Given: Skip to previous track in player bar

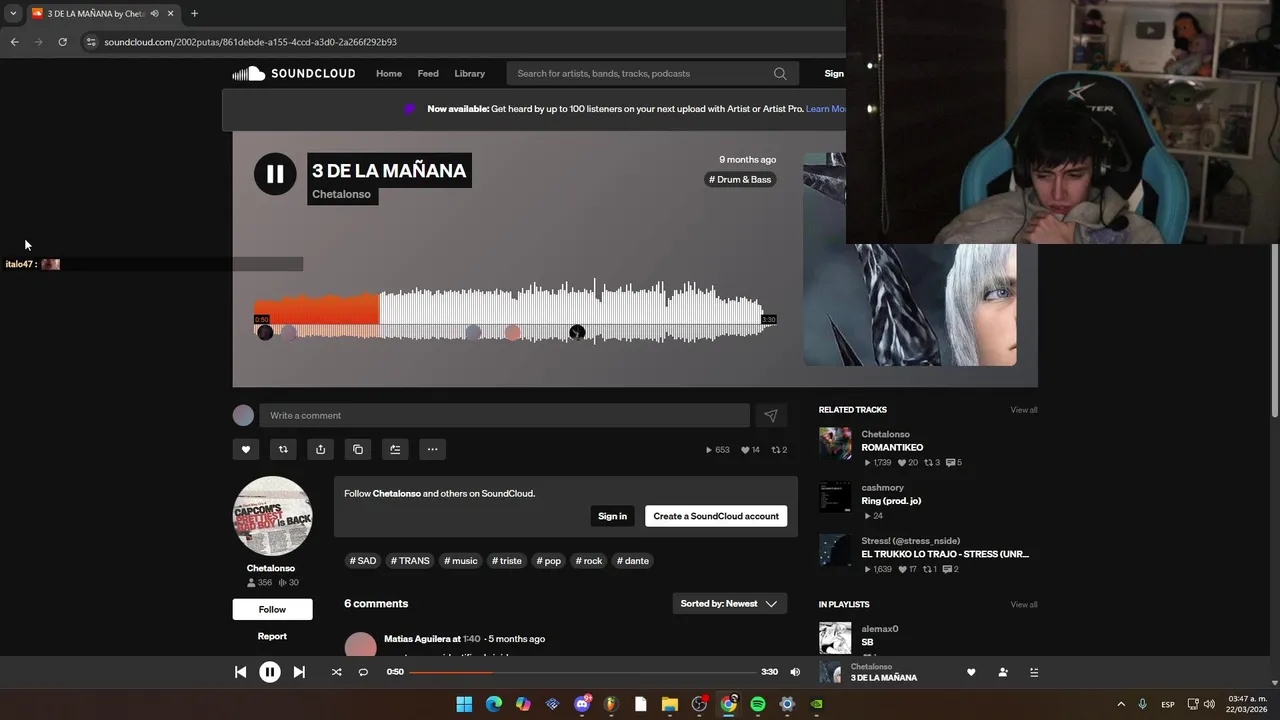Looking at the screenshot, I should pos(240,672).
